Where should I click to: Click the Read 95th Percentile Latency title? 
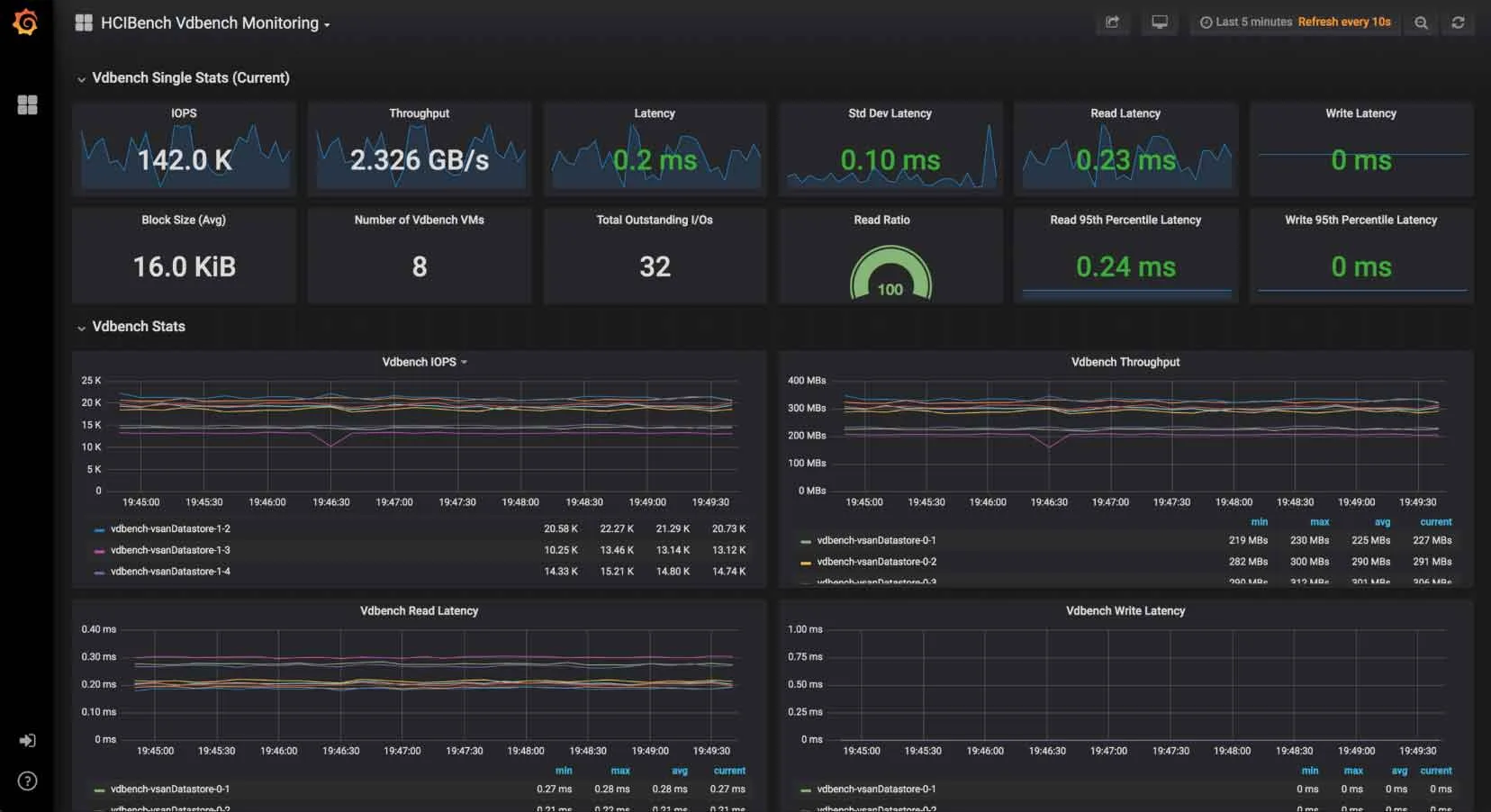click(1125, 220)
